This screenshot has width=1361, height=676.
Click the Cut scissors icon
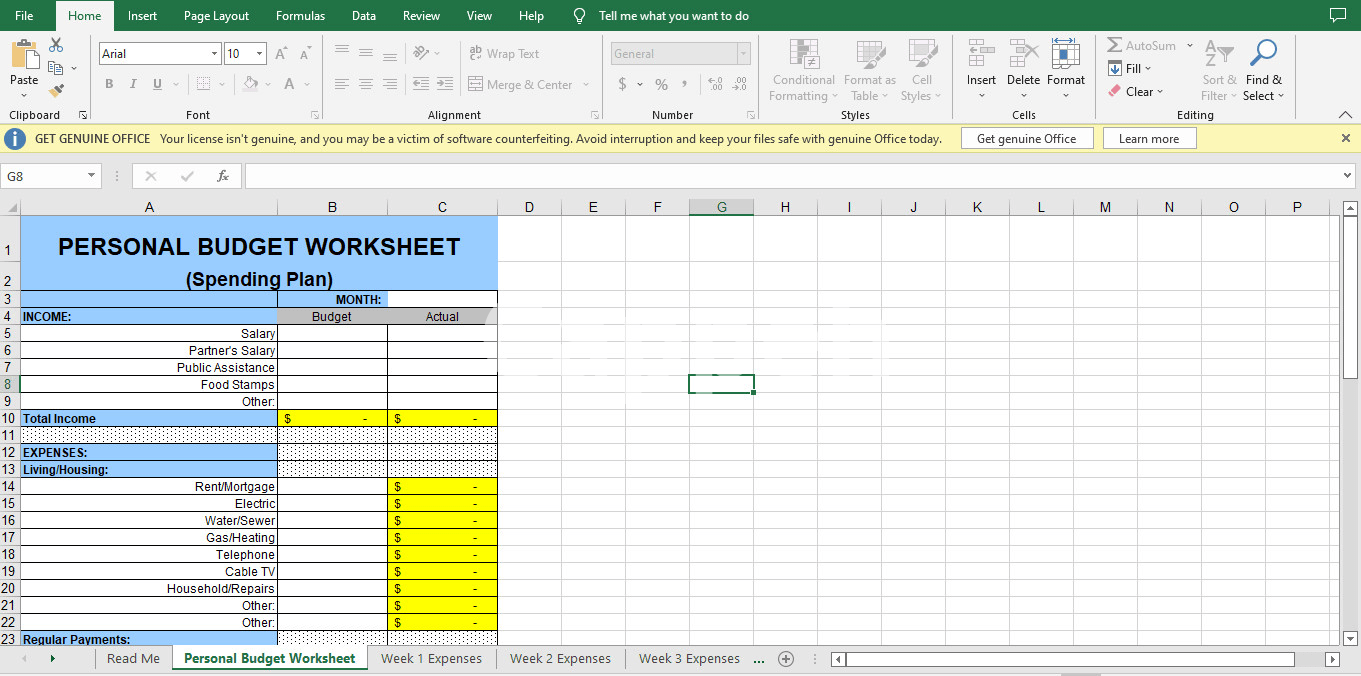coord(56,45)
